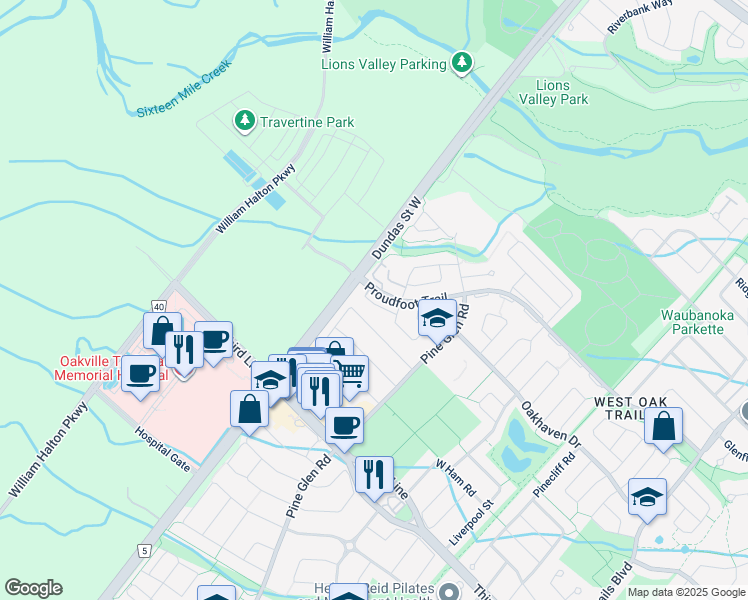Viewport: 748px width, 600px height.
Task: Click the Travertine Park tree marker
Action: pyautogui.click(x=245, y=122)
